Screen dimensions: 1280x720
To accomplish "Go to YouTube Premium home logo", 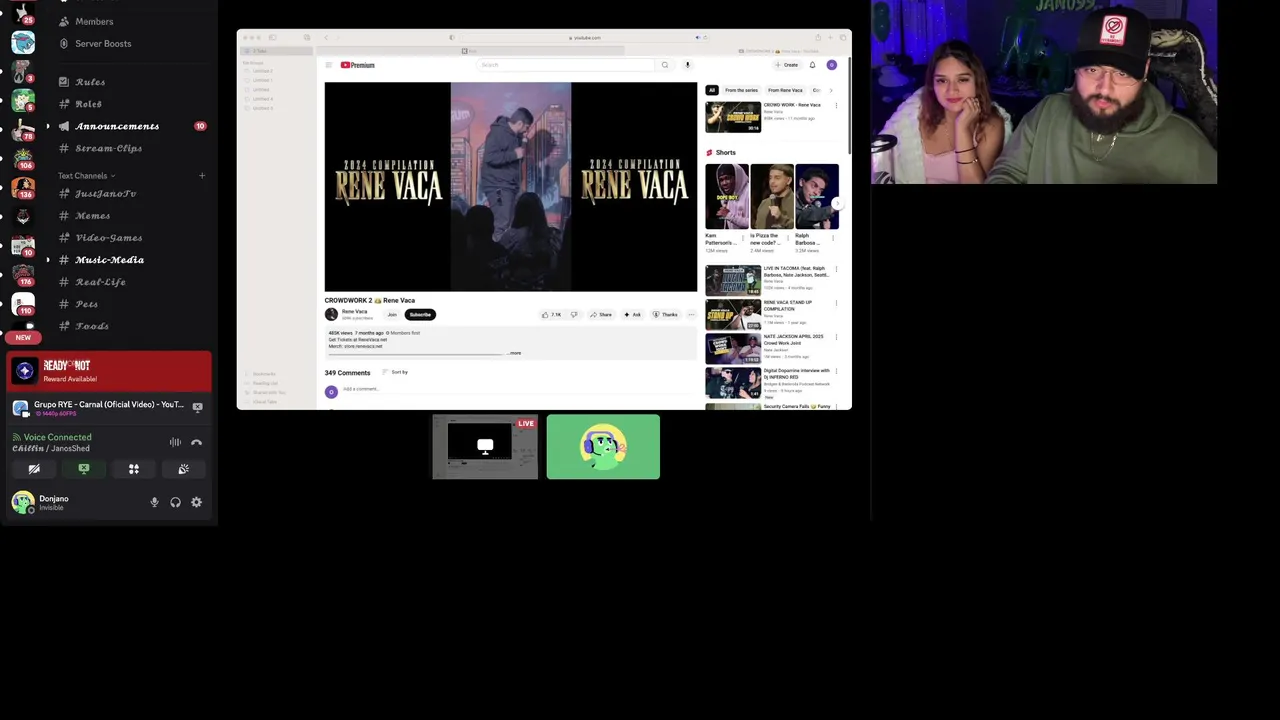I will [x=358, y=65].
